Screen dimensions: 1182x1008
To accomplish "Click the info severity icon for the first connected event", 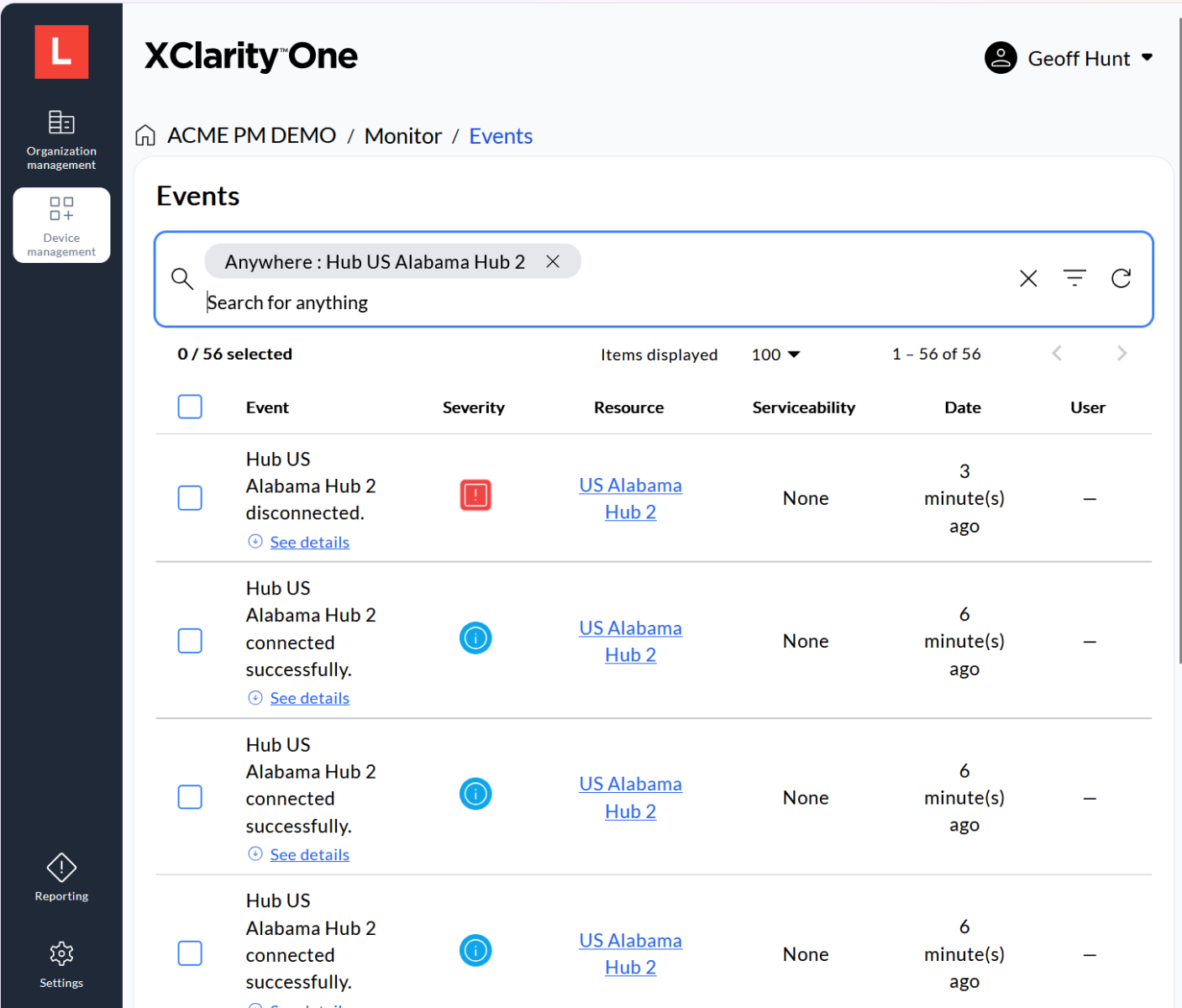I will click(x=475, y=638).
